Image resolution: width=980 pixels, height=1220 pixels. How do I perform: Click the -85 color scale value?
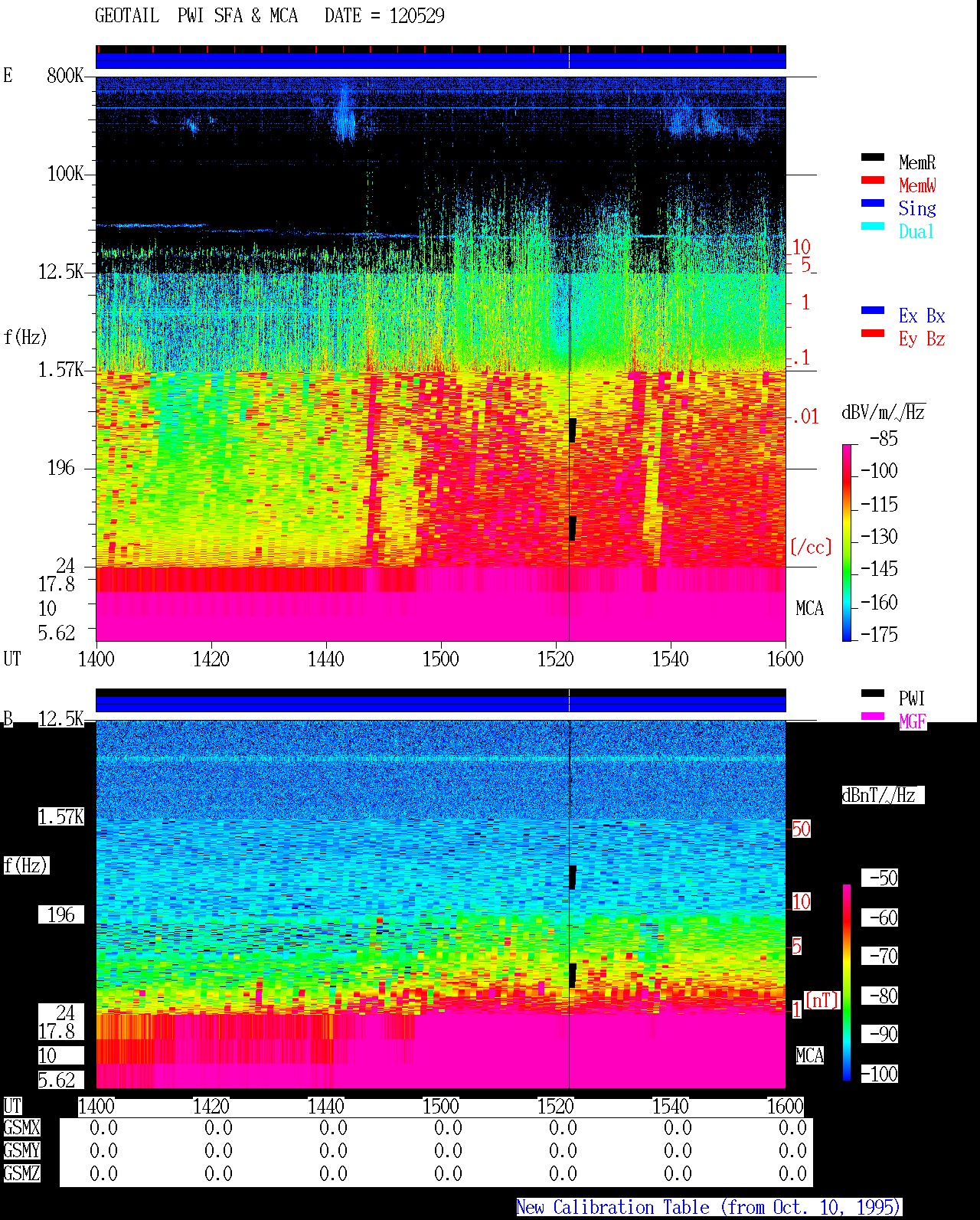click(883, 439)
